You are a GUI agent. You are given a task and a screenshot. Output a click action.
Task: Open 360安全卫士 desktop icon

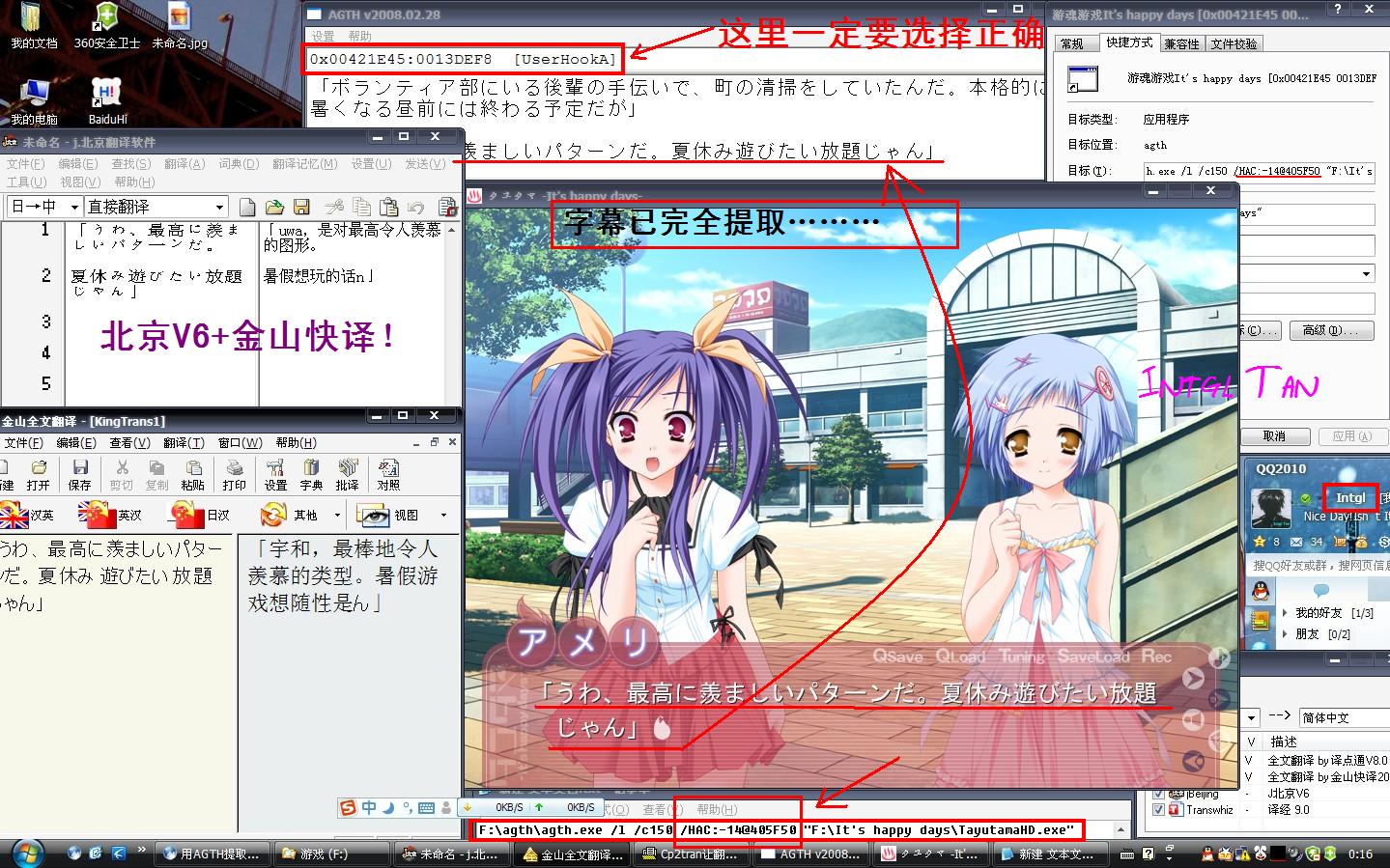[x=106, y=27]
